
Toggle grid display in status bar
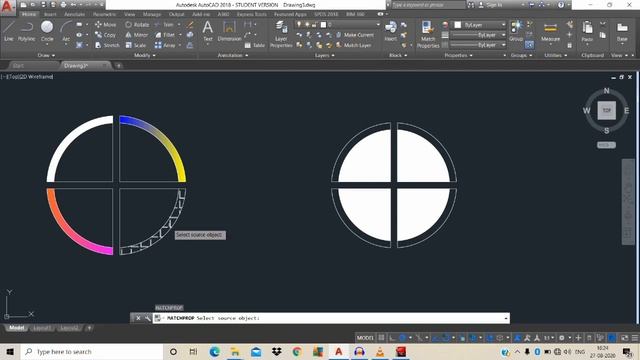[381, 338]
